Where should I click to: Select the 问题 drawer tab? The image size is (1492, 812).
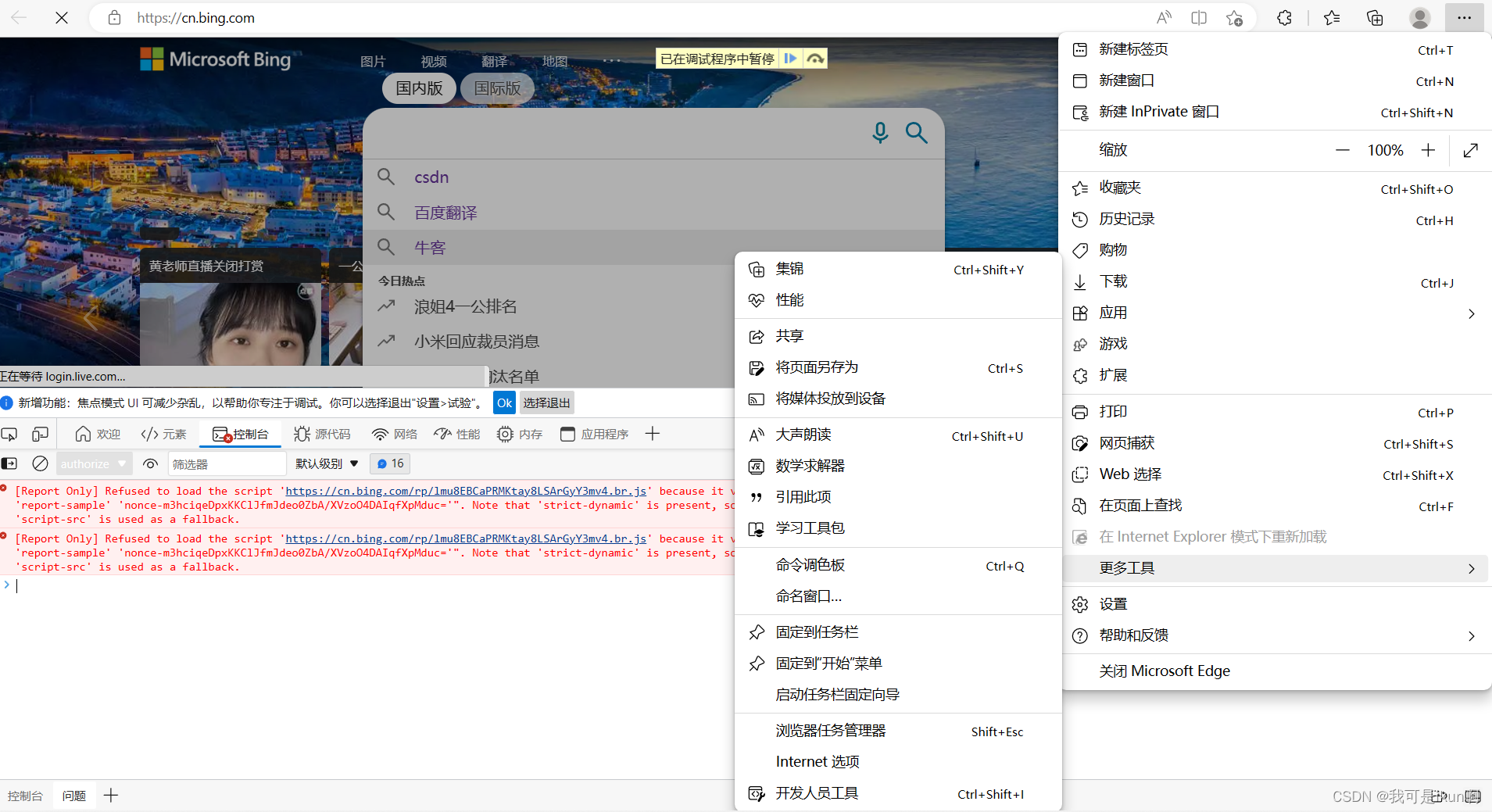click(x=74, y=796)
